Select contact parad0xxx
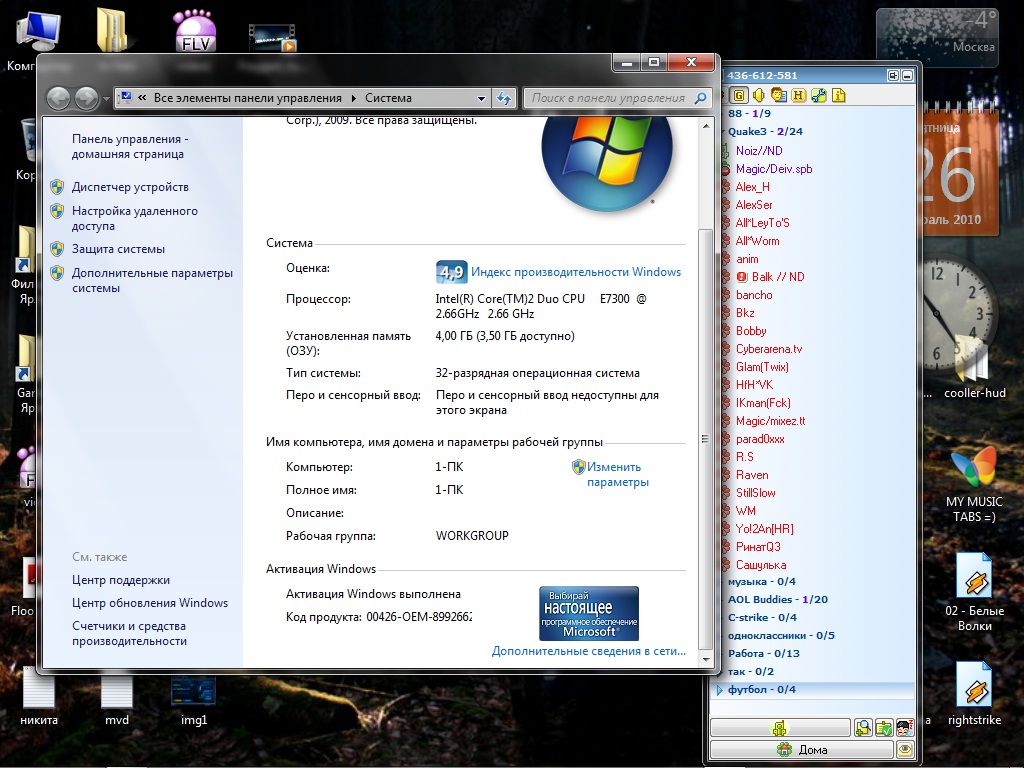 (x=760, y=439)
